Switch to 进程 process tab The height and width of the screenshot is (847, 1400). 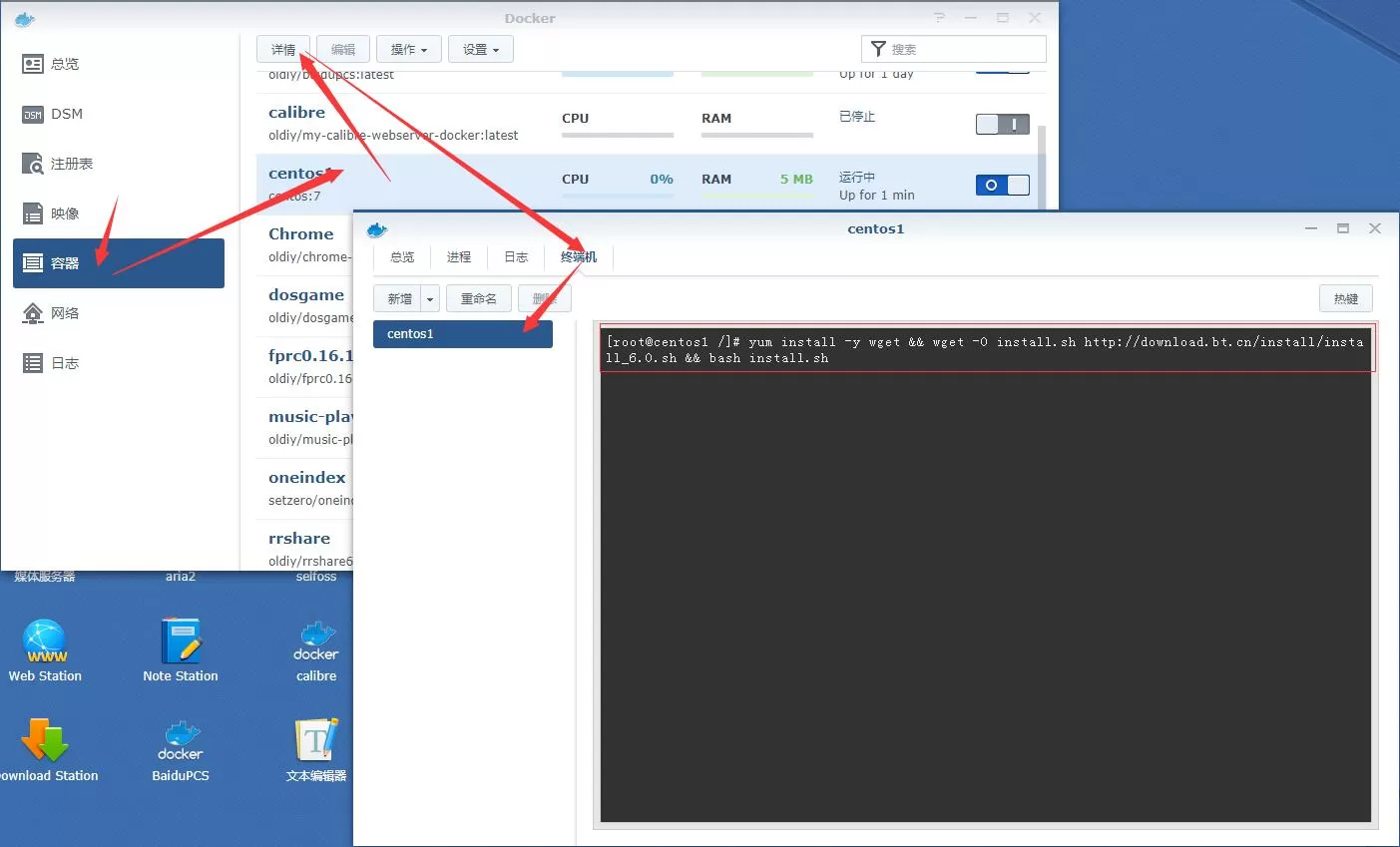459,257
